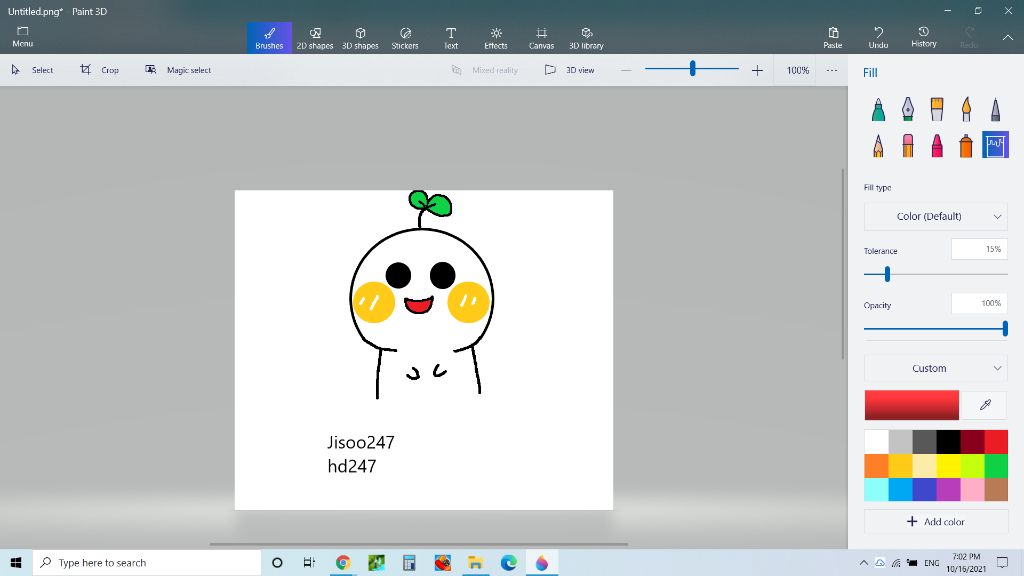Open the History panel

pos(923,37)
